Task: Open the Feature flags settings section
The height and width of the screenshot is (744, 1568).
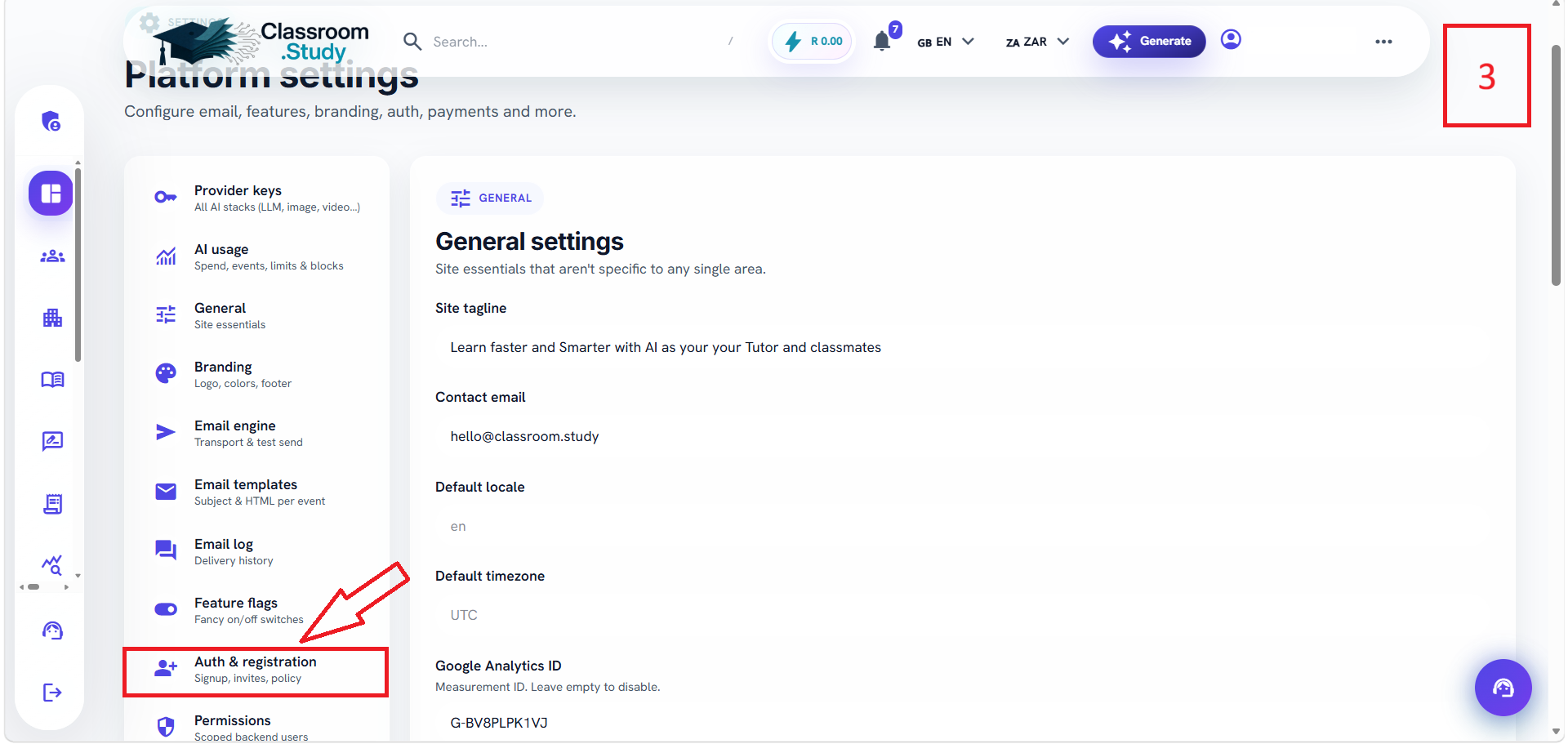Action: (x=256, y=610)
